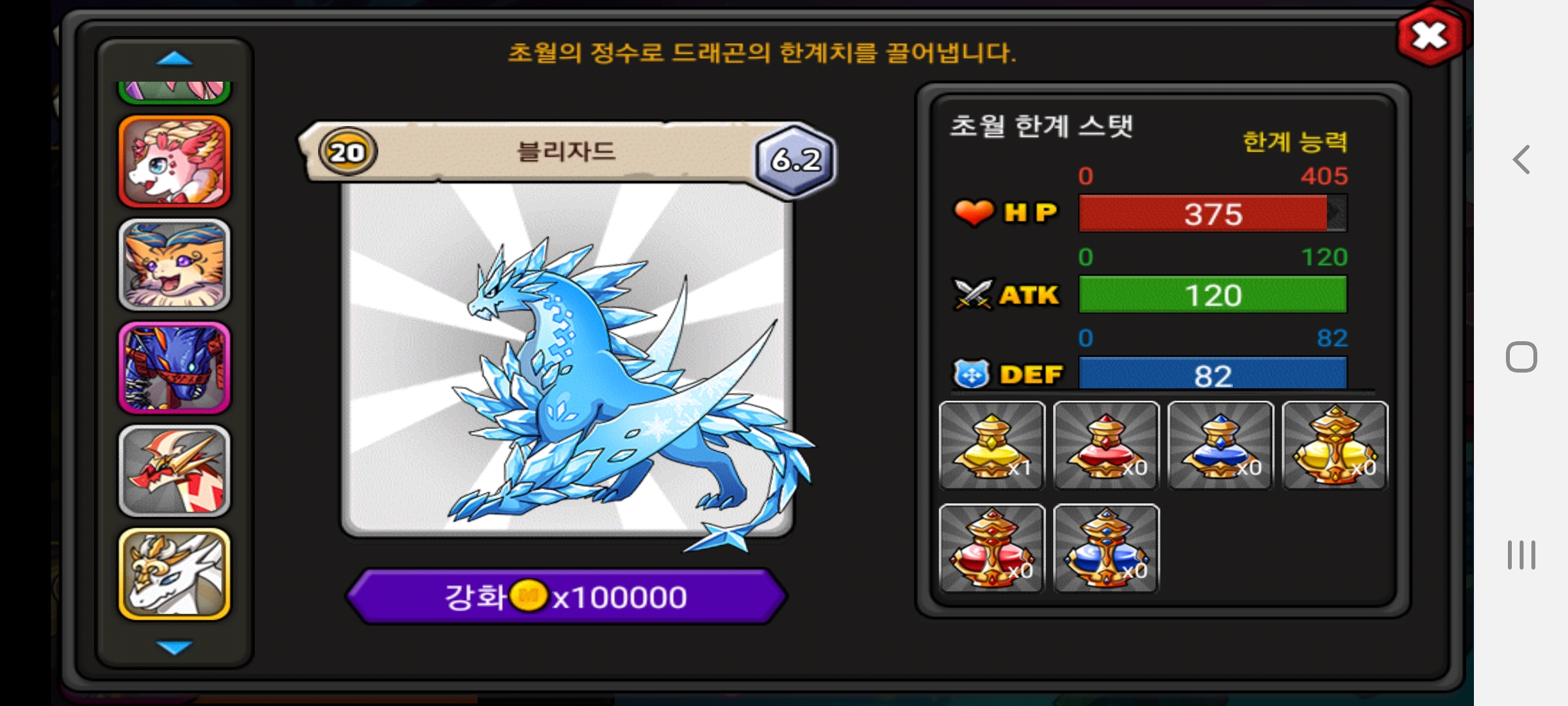Select the large red essence potion
The image size is (1568, 706).
click(992, 548)
